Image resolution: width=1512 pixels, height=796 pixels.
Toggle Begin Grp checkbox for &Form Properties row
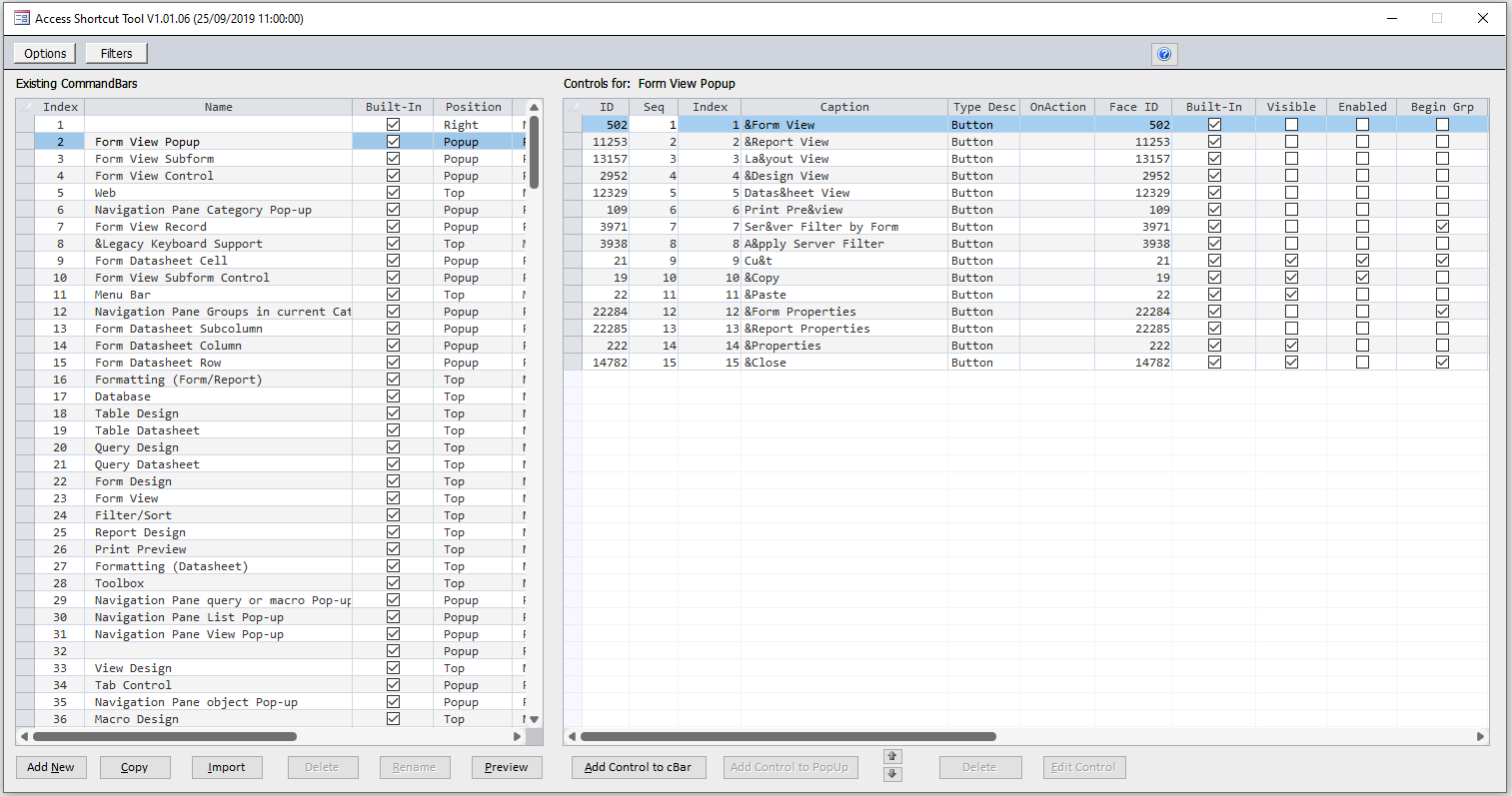1442,312
